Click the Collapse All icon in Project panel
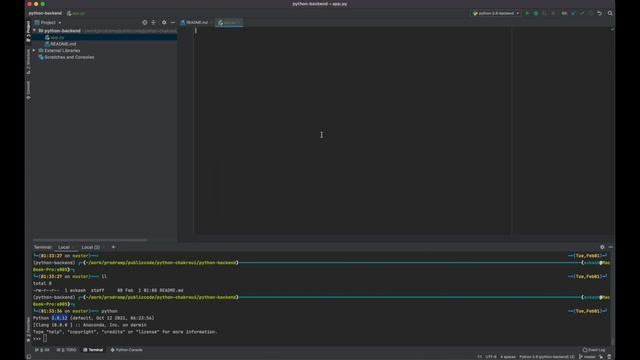 (x=153, y=22)
